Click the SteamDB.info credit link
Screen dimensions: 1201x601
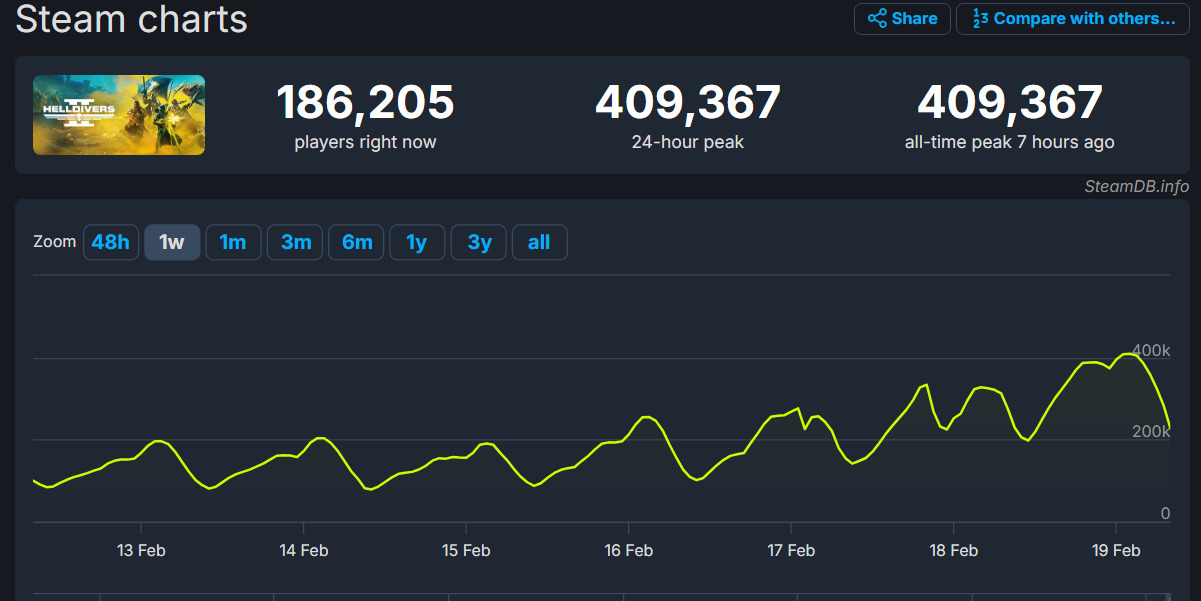pos(1136,186)
